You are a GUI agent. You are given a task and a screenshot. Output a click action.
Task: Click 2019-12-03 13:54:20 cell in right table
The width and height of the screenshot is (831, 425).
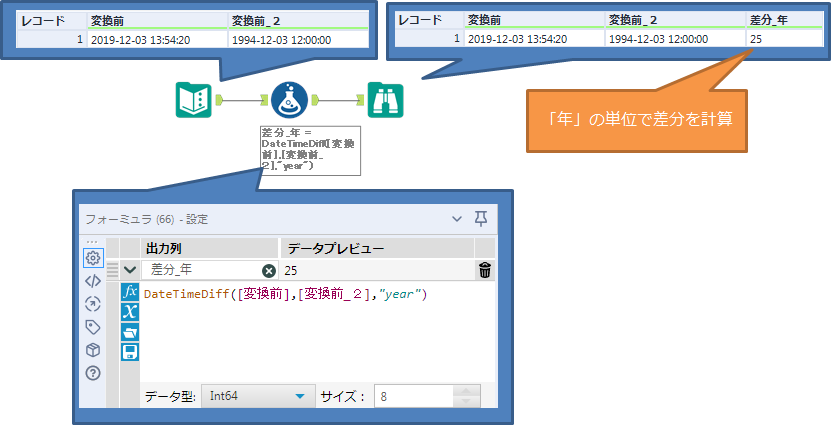535,39
